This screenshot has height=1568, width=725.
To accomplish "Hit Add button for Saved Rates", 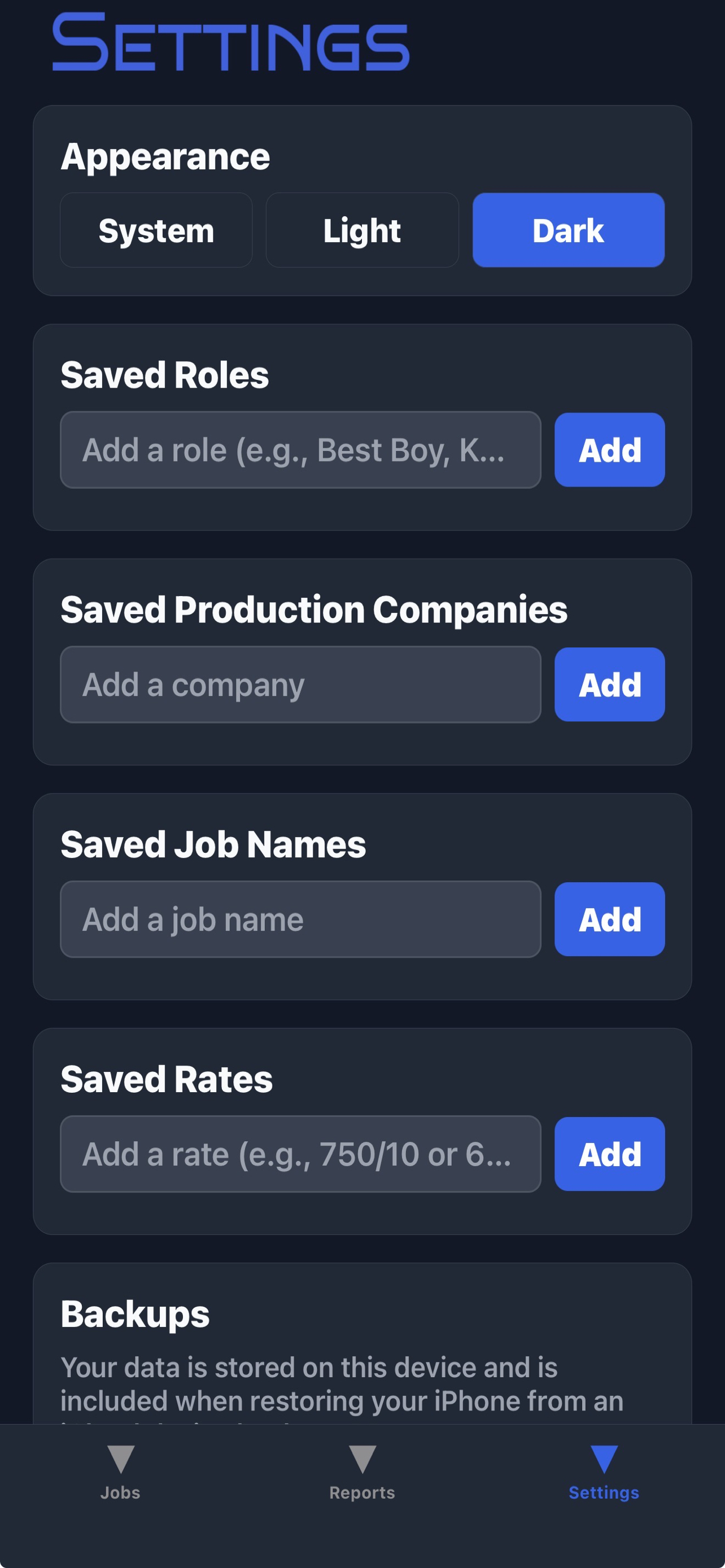I will tap(609, 1154).
